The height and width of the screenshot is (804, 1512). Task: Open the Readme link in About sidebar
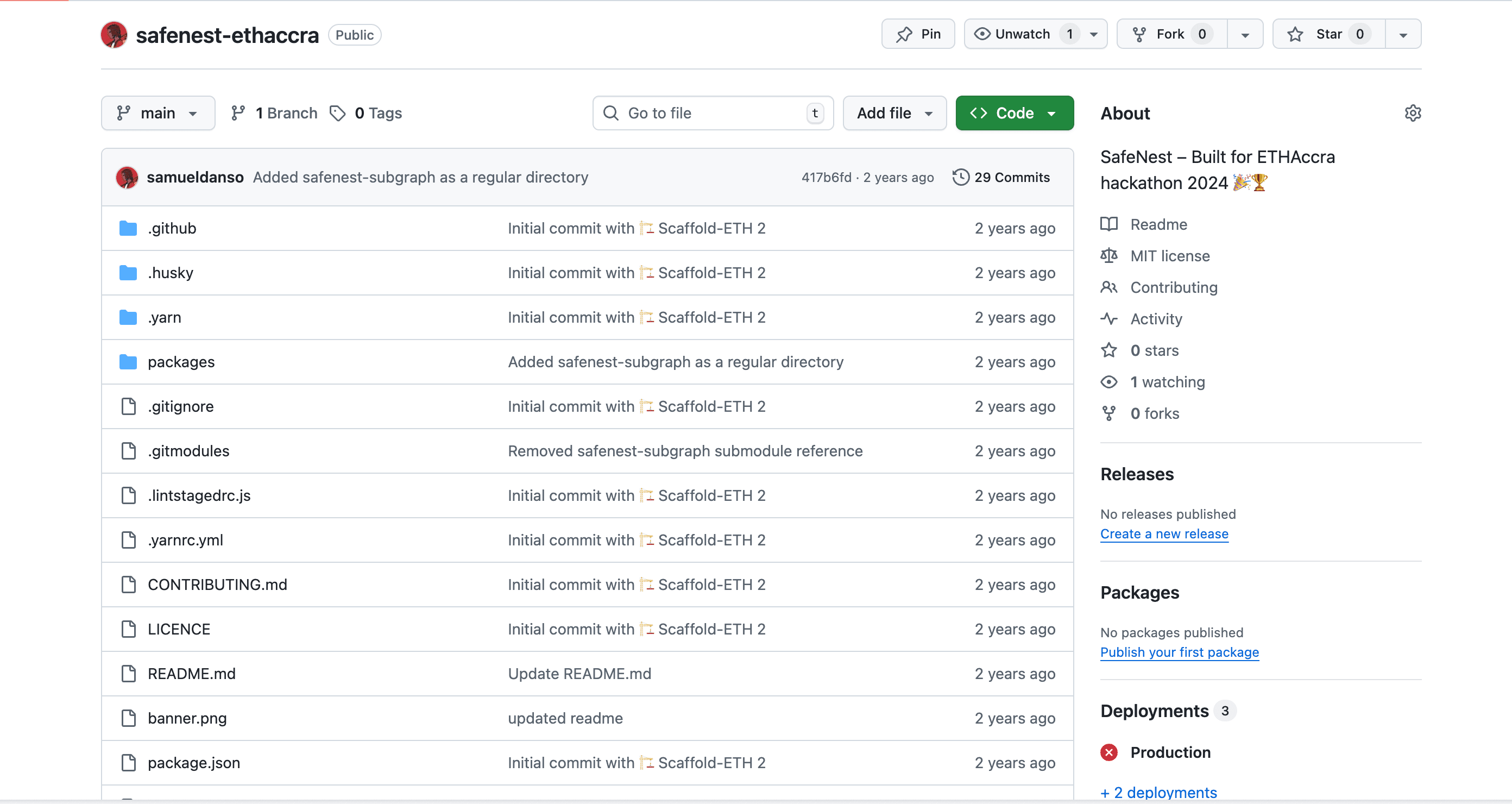[x=1158, y=224]
